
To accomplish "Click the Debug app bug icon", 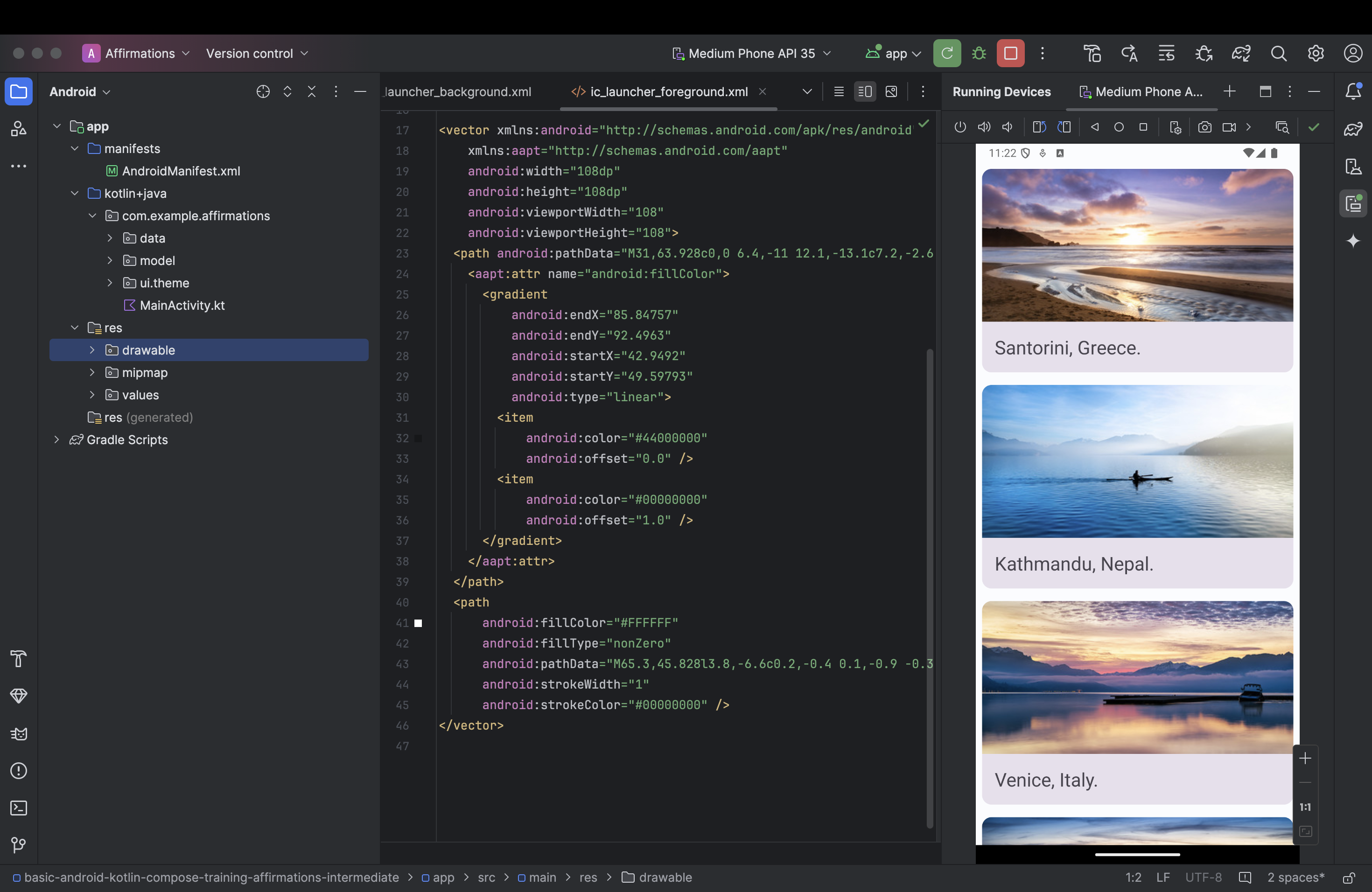I will [979, 54].
